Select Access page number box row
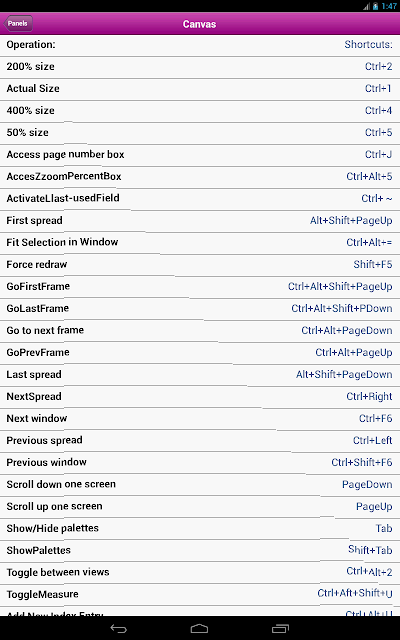The width and height of the screenshot is (400, 640). point(200,156)
